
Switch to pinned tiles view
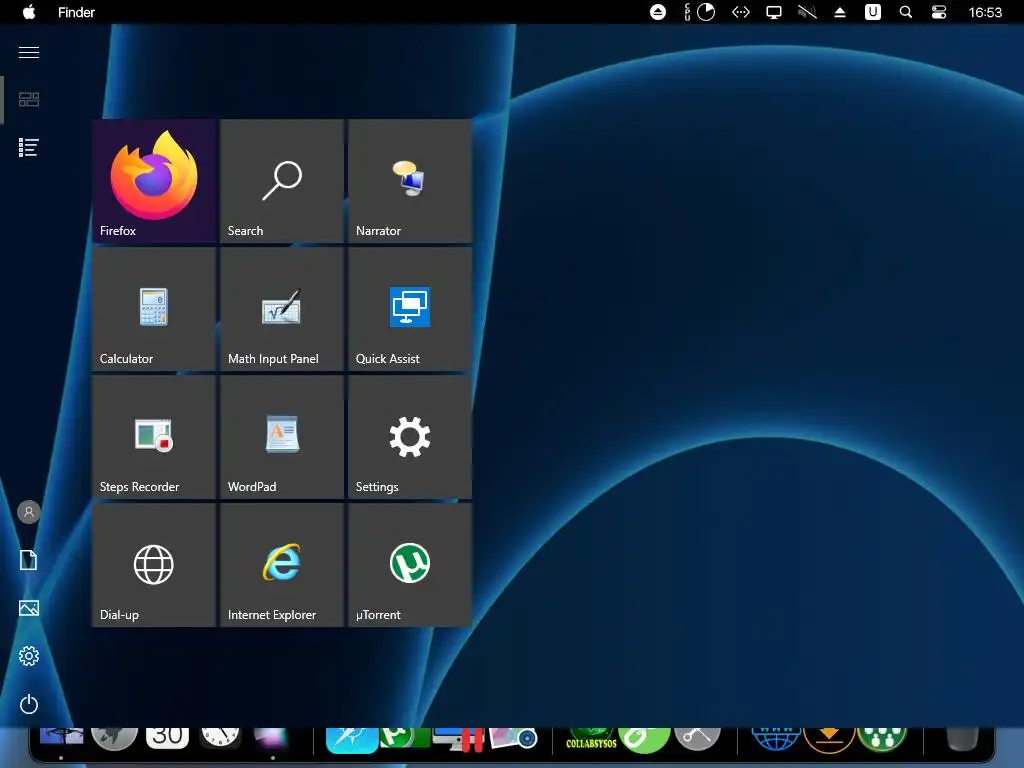pos(29,99)
